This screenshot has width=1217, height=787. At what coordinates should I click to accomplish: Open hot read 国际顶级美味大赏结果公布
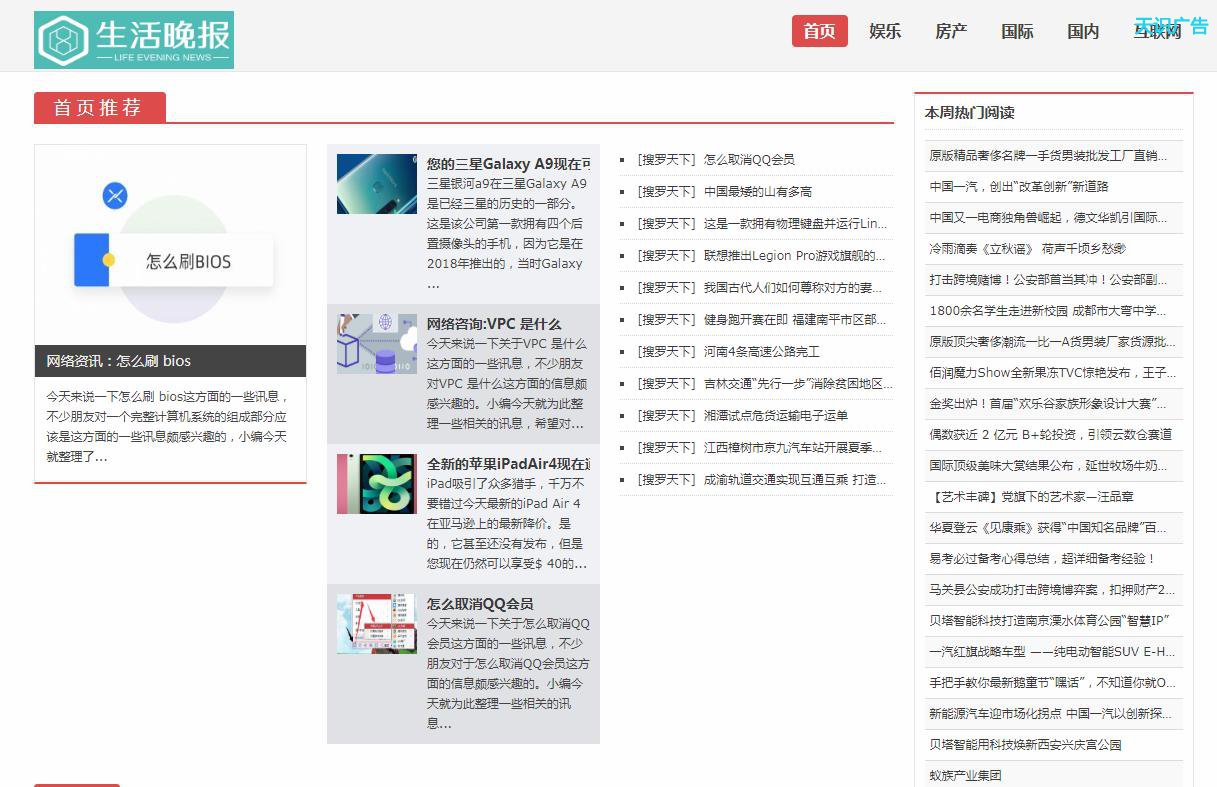pos(1048,465)
